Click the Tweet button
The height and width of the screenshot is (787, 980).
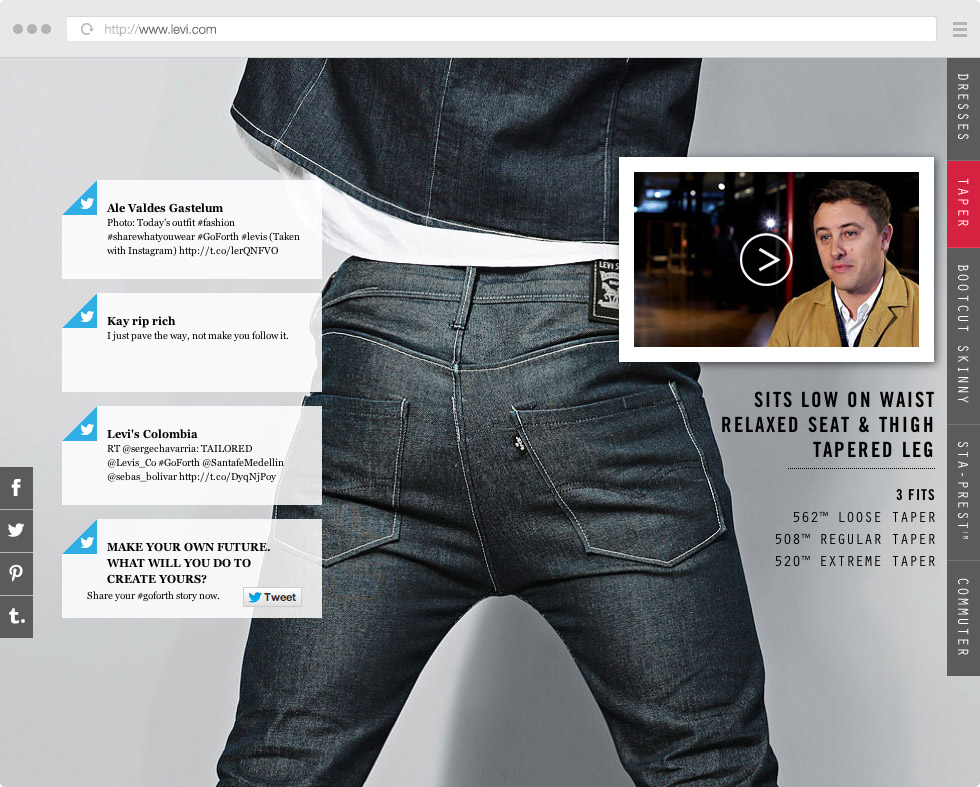pyautogui.click(x=272, y=597)
